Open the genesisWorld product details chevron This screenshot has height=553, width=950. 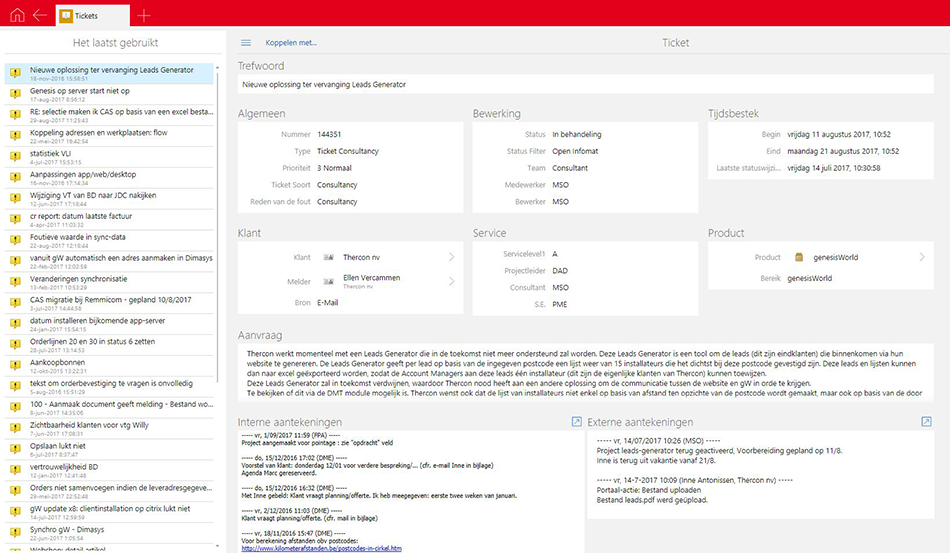[922, 257]
